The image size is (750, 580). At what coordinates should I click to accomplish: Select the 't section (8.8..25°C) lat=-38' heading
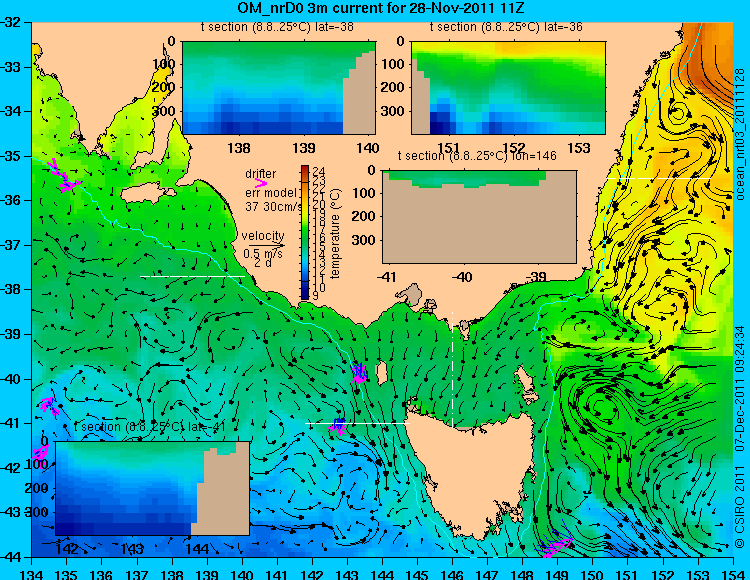[277, 27]
